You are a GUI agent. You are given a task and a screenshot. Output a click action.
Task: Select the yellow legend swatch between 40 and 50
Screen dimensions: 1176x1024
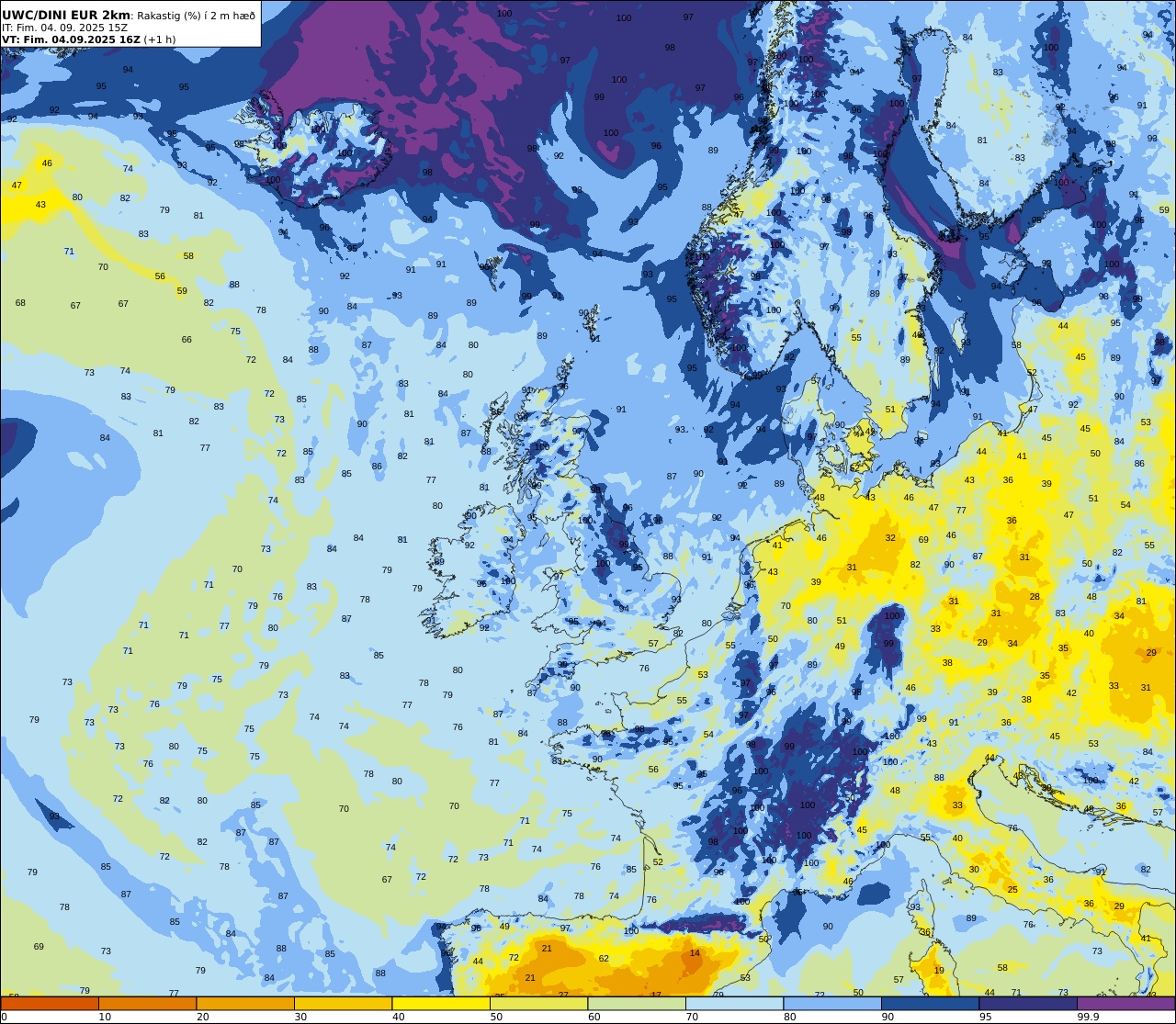pos(441,1004)
